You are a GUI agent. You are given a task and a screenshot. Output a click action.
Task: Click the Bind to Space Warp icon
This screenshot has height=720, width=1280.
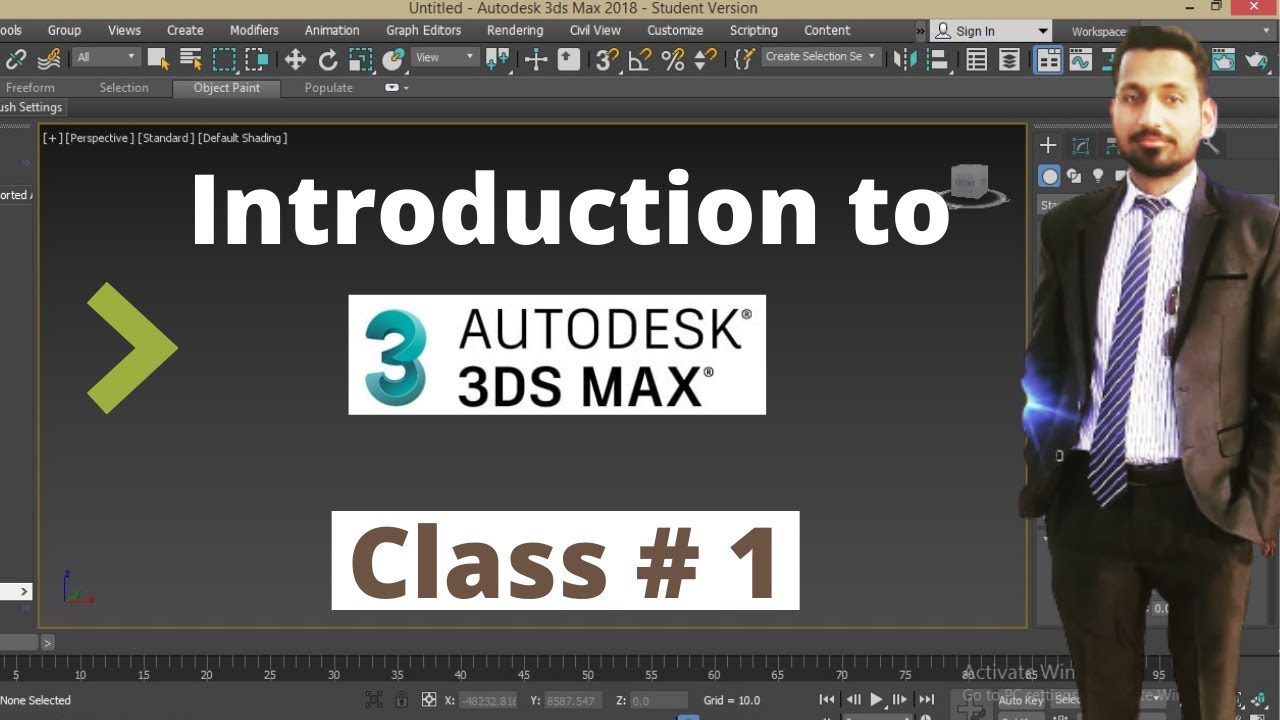[x=48, y=59]
